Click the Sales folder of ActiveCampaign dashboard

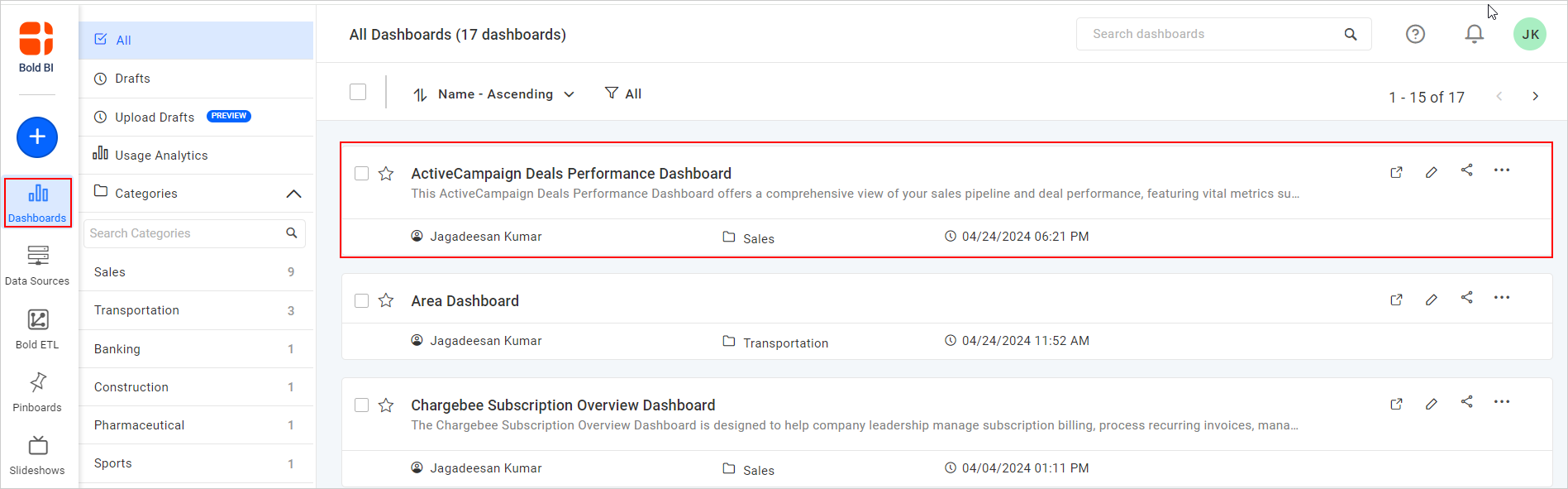pos(748,237)
